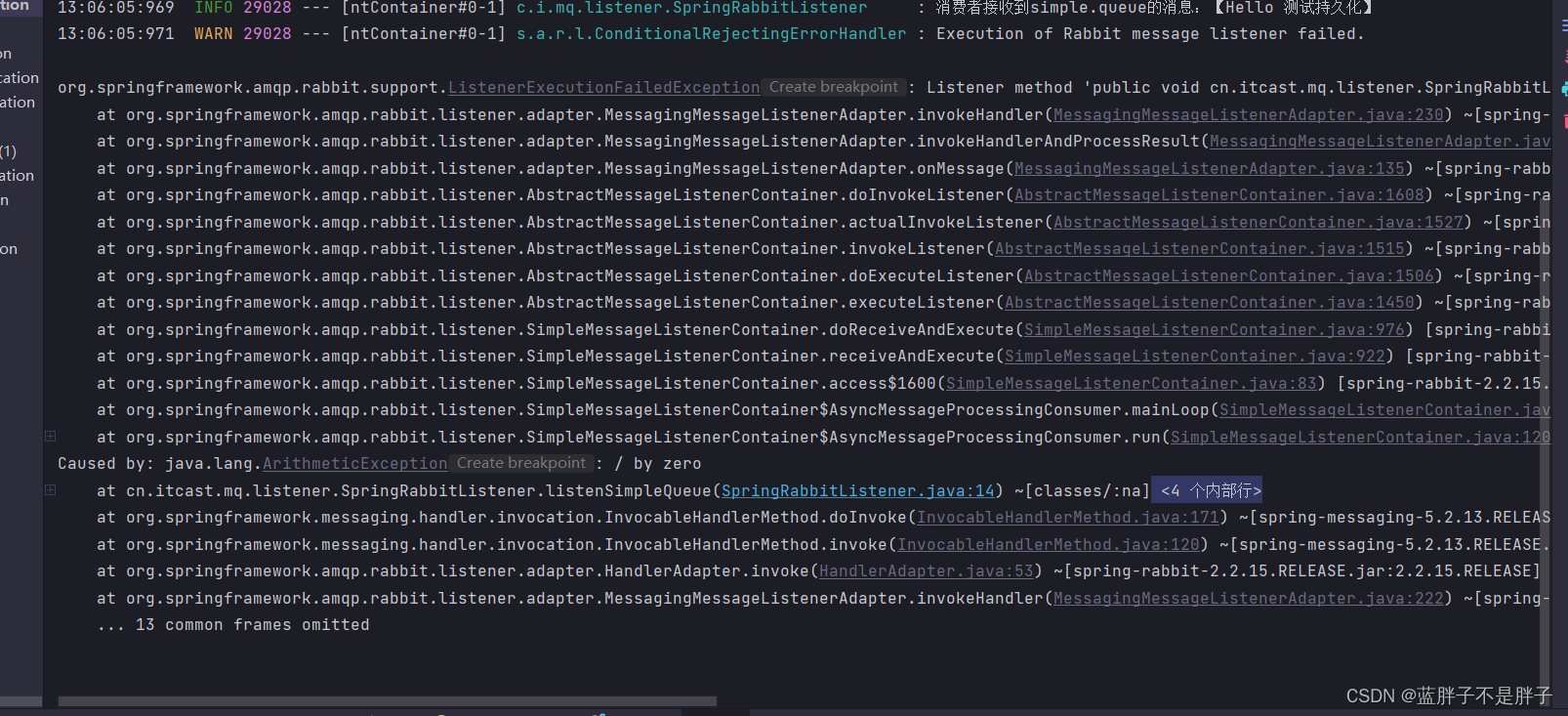Select '13 common frames omitted' text
1568x716 pixels.
[x=252, y=625]
